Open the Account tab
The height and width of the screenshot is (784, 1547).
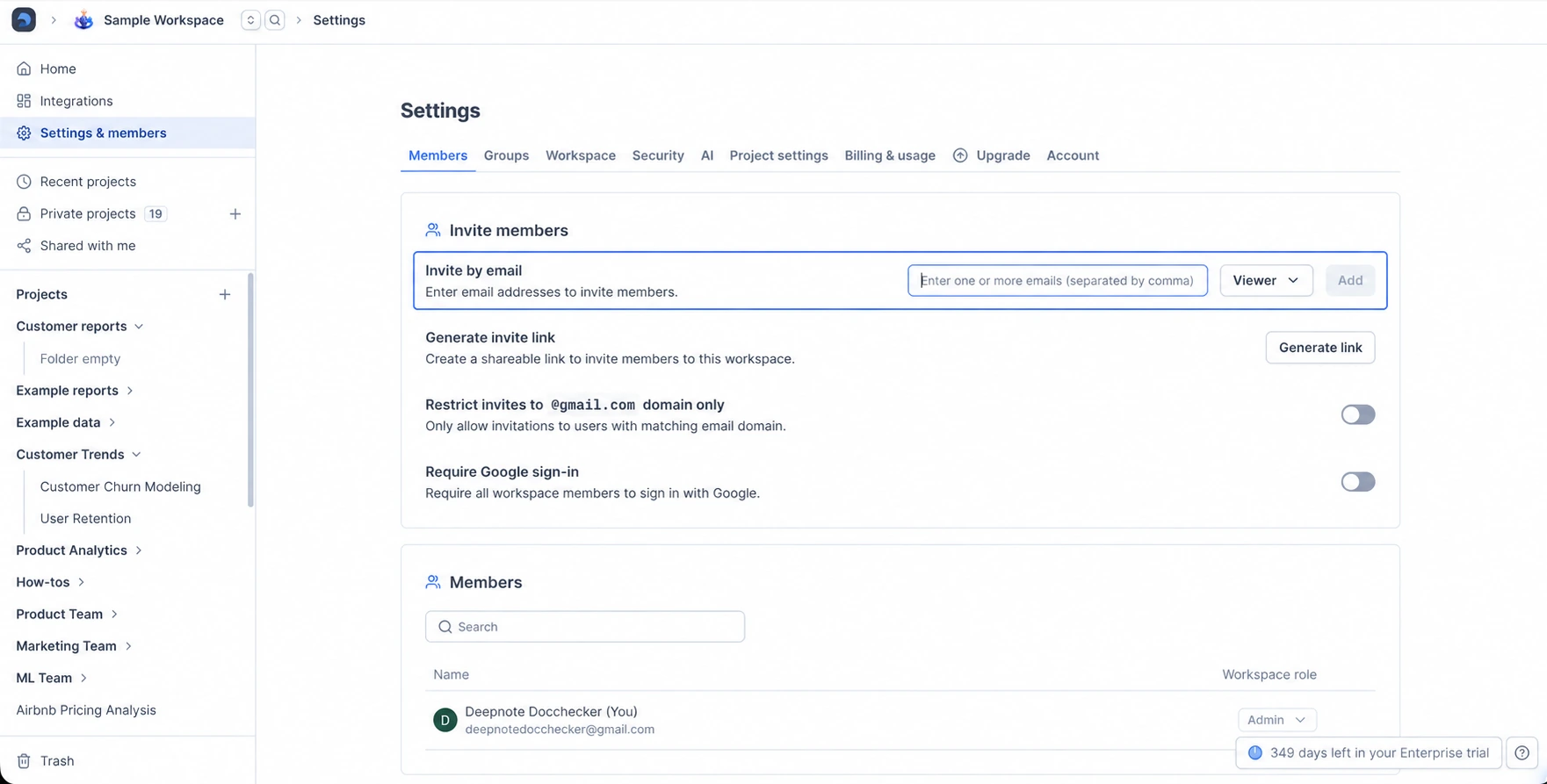coord(1073,155)
